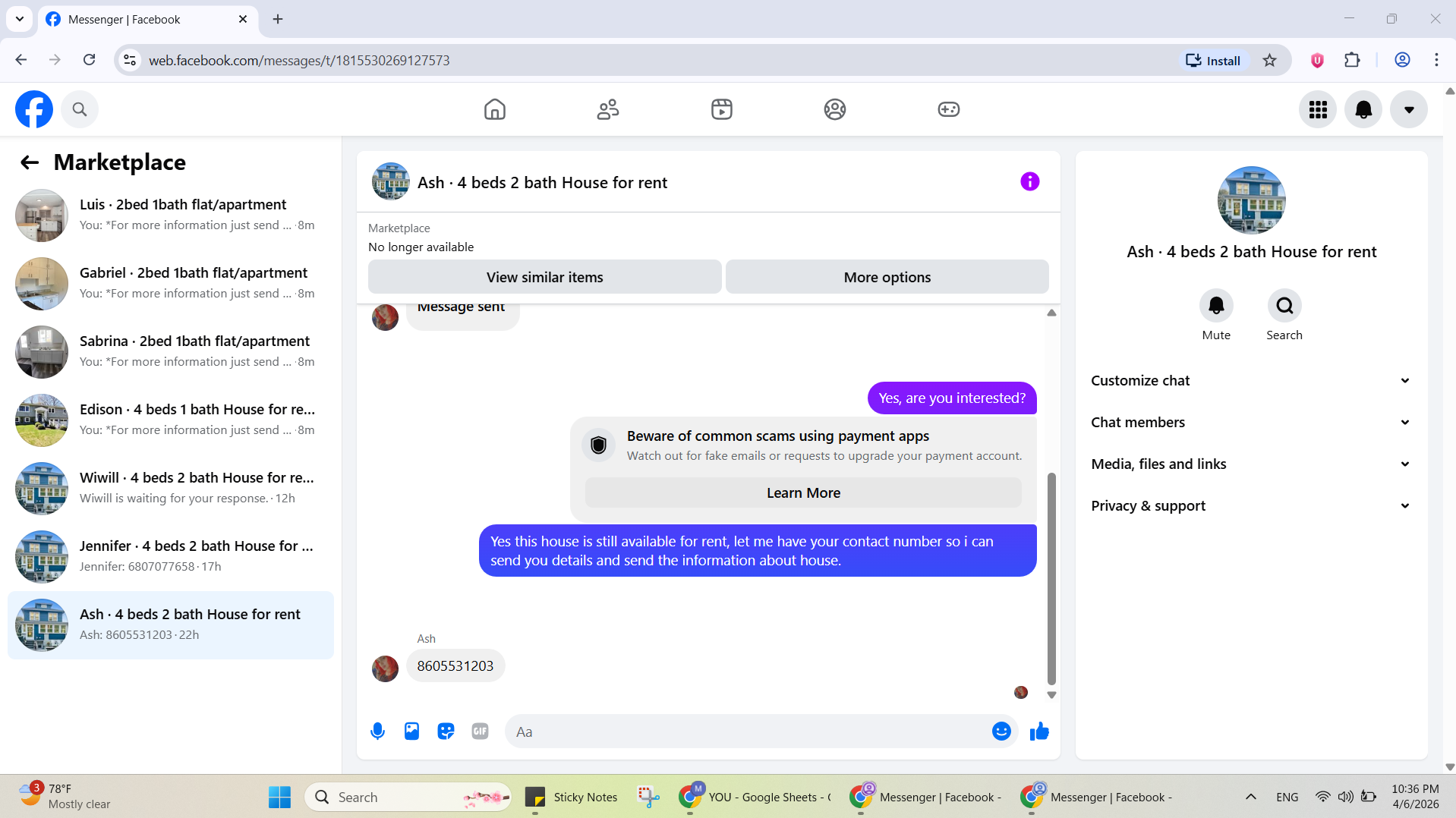1456x818 pixels.
Task: Choose a GIF icon
Action: click(x=480, y=731)
